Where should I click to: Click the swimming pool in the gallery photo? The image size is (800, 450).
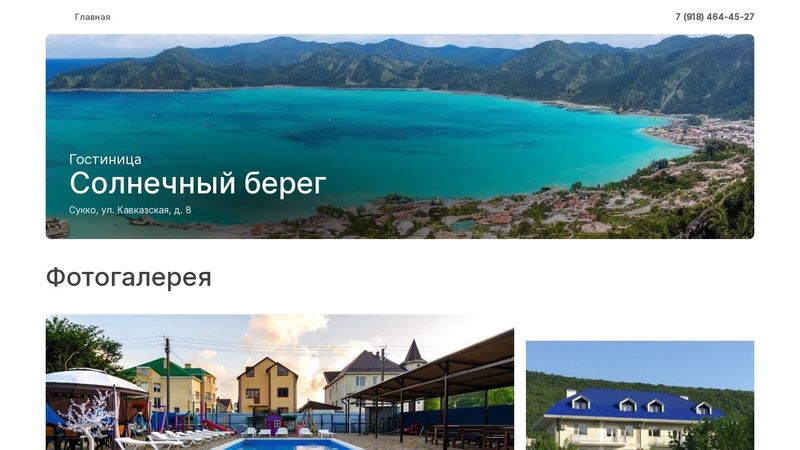(287, 444)
